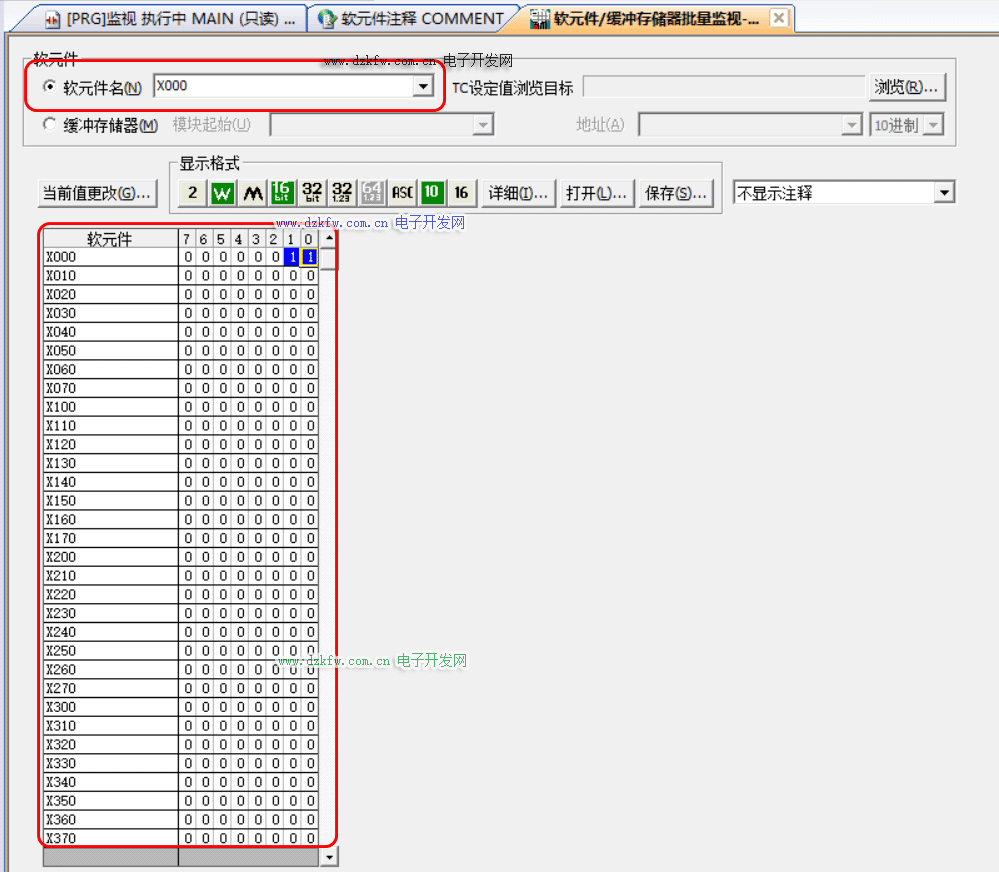The width and height of the screenshot is (999, 872).
Task: Expand the 不显示注释 comment dropdown
Action: [x=944, y=193]
